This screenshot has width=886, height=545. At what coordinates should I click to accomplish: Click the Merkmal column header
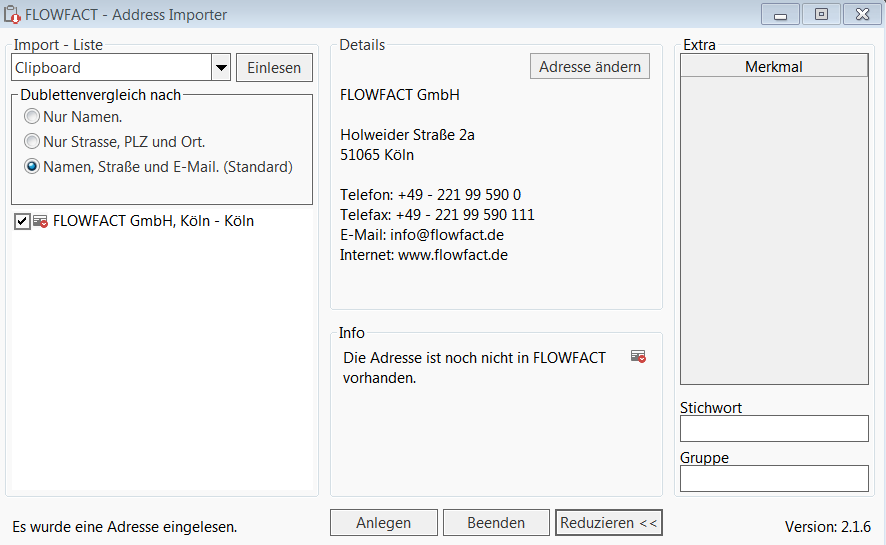click(774, 67)
